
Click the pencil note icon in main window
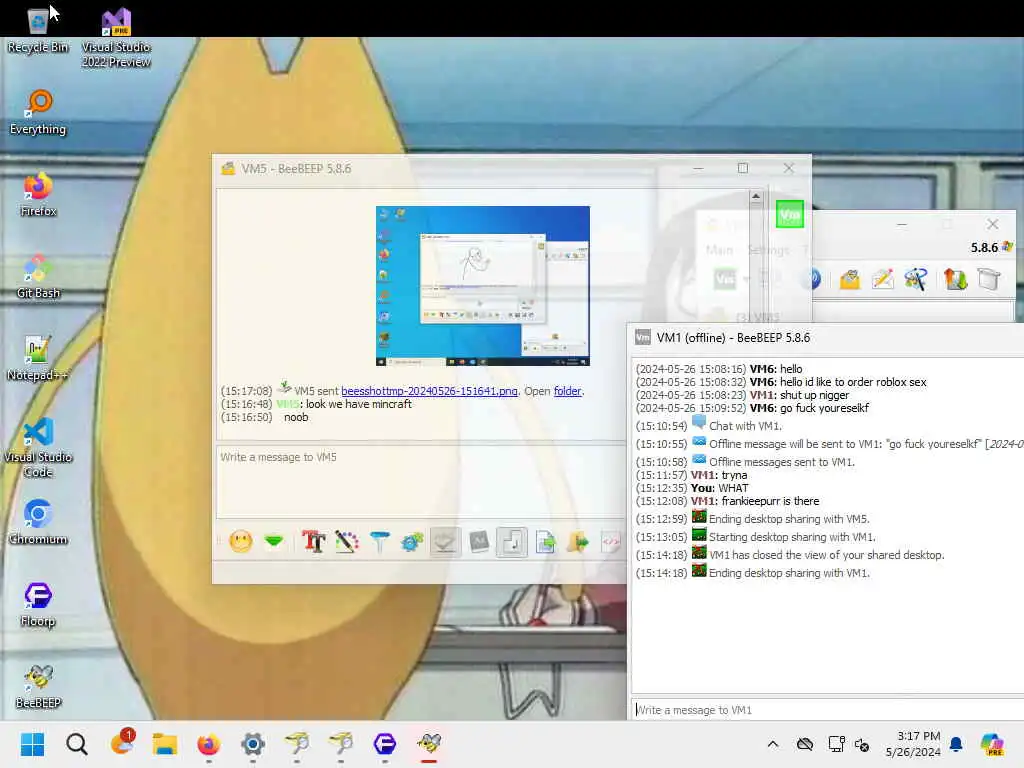click(x=882, y=280)
